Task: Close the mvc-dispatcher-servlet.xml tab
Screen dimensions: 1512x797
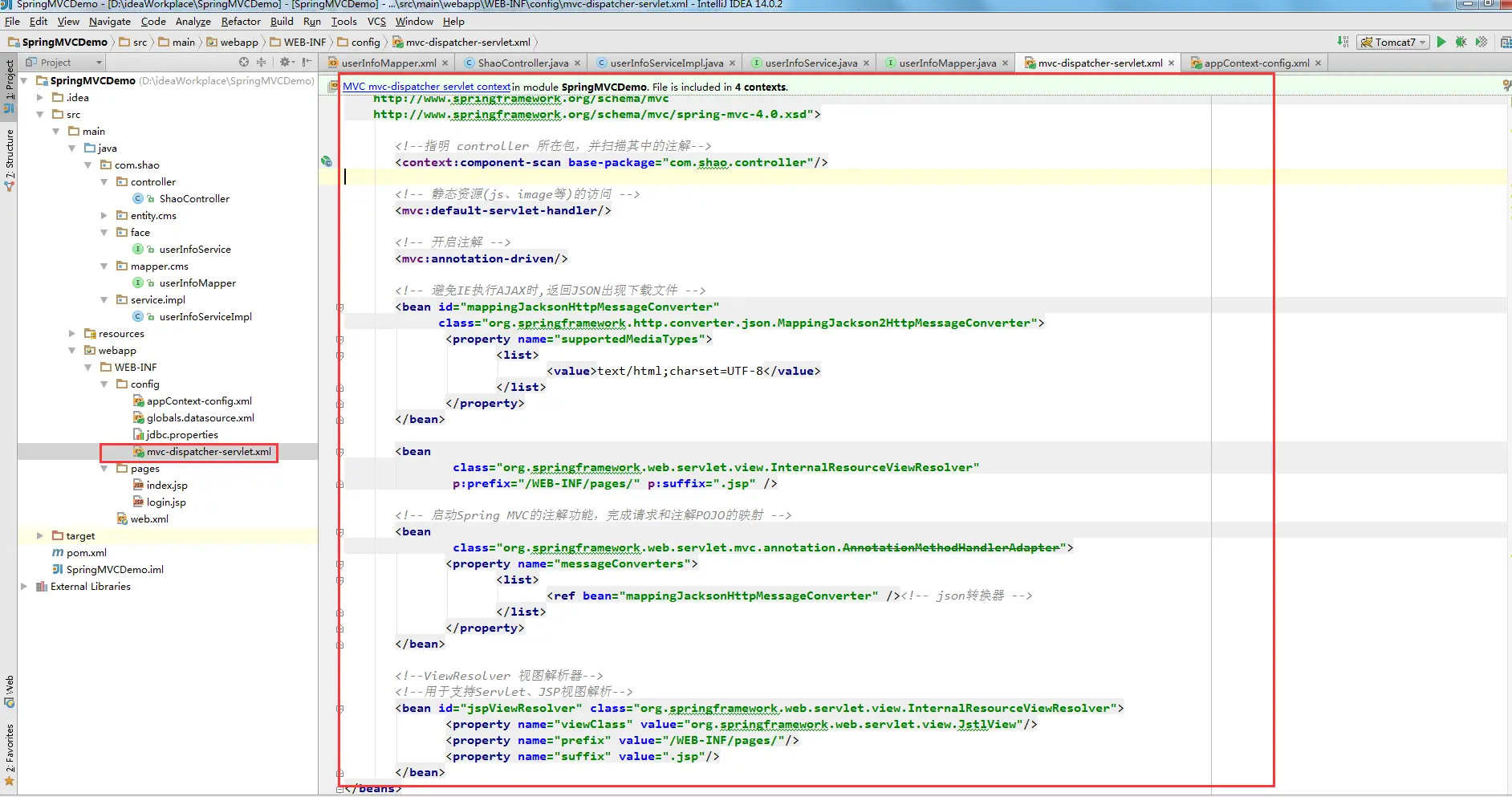Action: pyautogui.click(x=1171, y=63)
